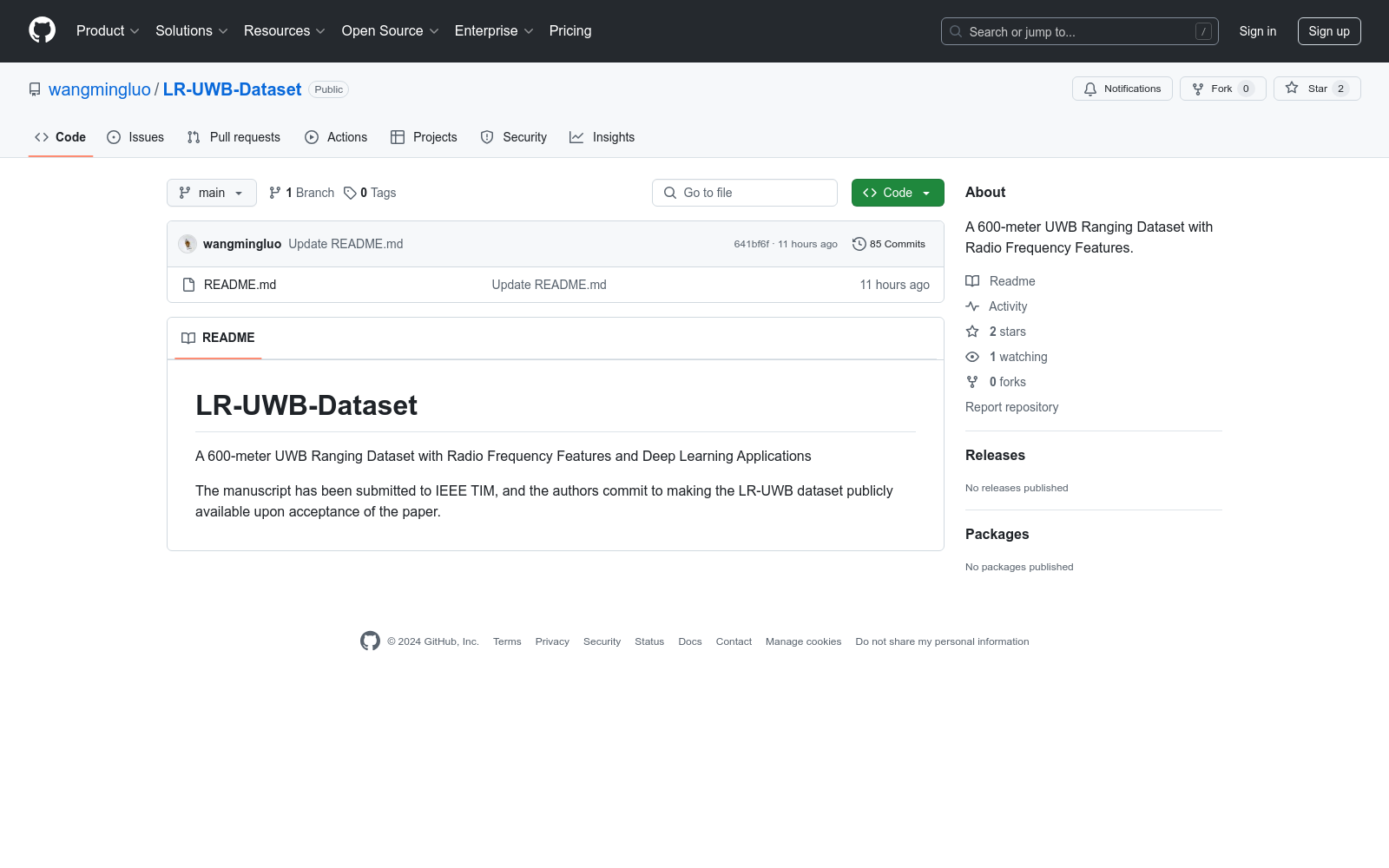Open the Code download dropdown arrow
Image resolution: width=1389 pixels, height=868 pixels.
tap(927, 193)
